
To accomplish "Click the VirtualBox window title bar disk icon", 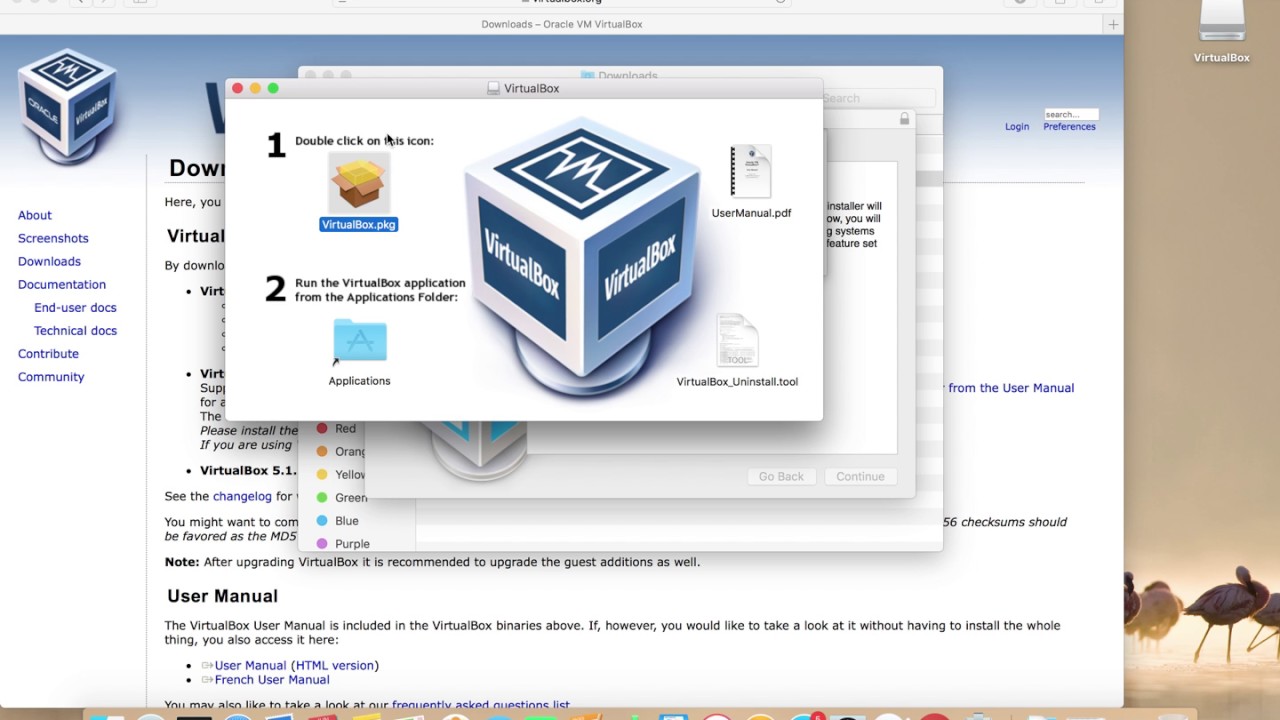I will [x=493, y=88].
